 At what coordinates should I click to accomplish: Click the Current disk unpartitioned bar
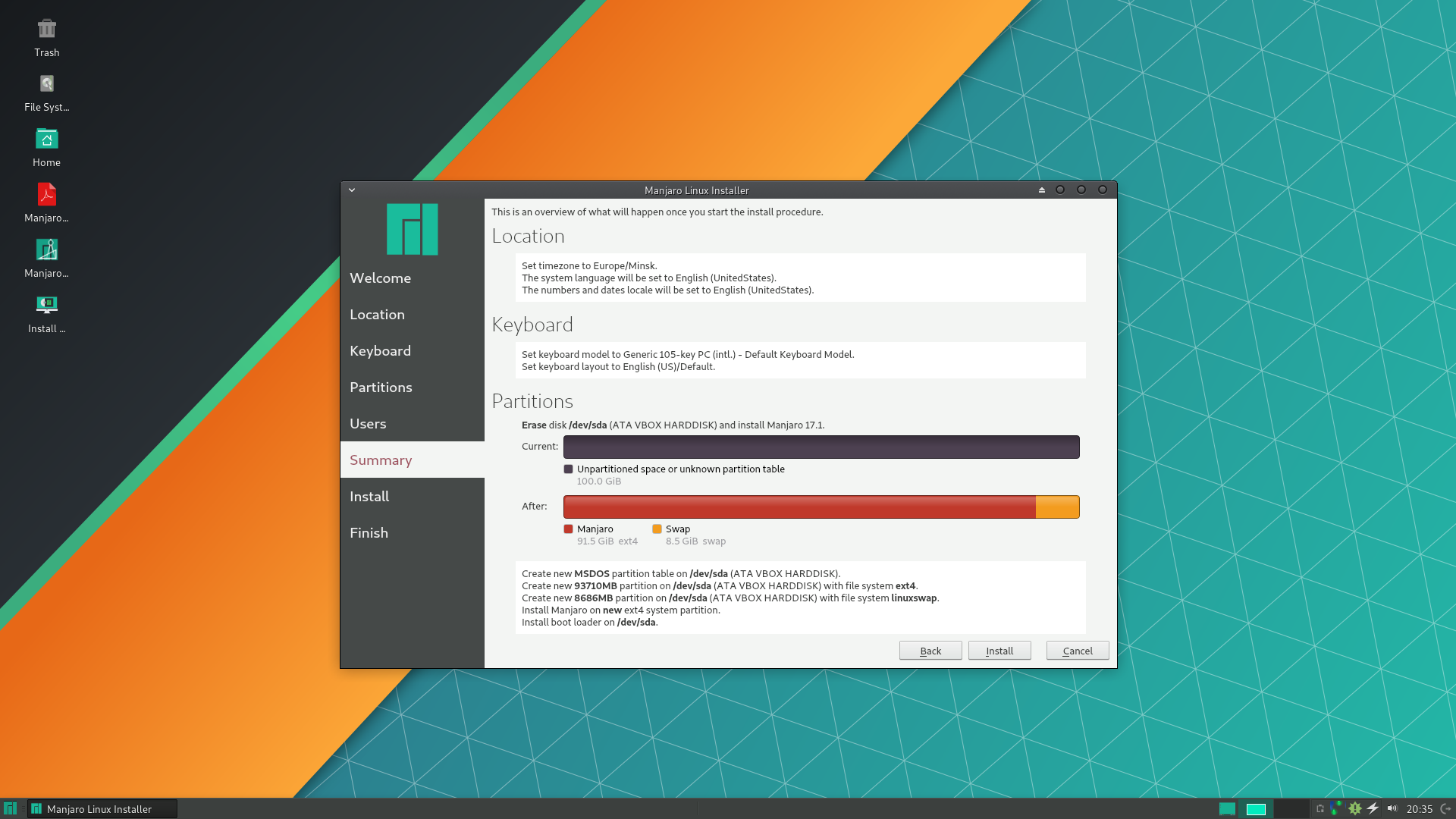pos(821,447)
